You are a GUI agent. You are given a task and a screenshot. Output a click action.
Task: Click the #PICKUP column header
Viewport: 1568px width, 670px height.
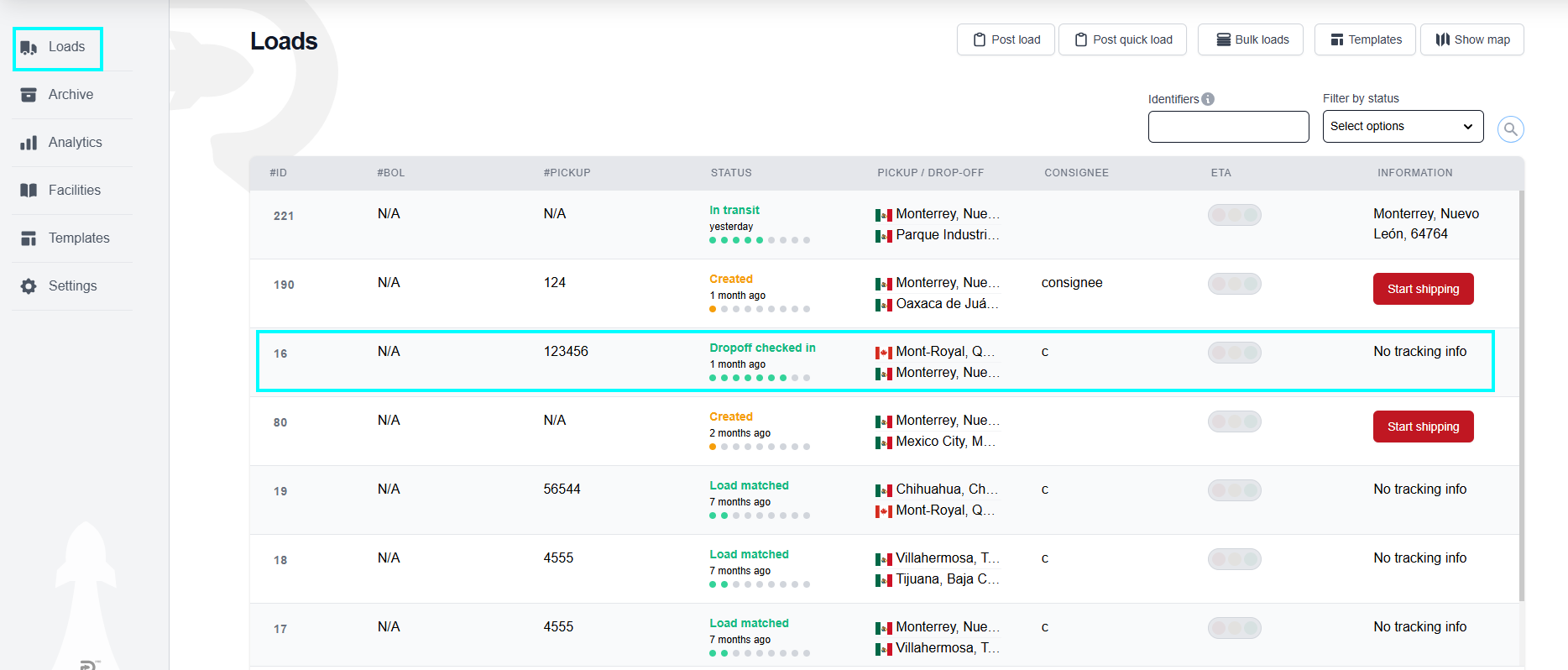[x=567, y=173]
